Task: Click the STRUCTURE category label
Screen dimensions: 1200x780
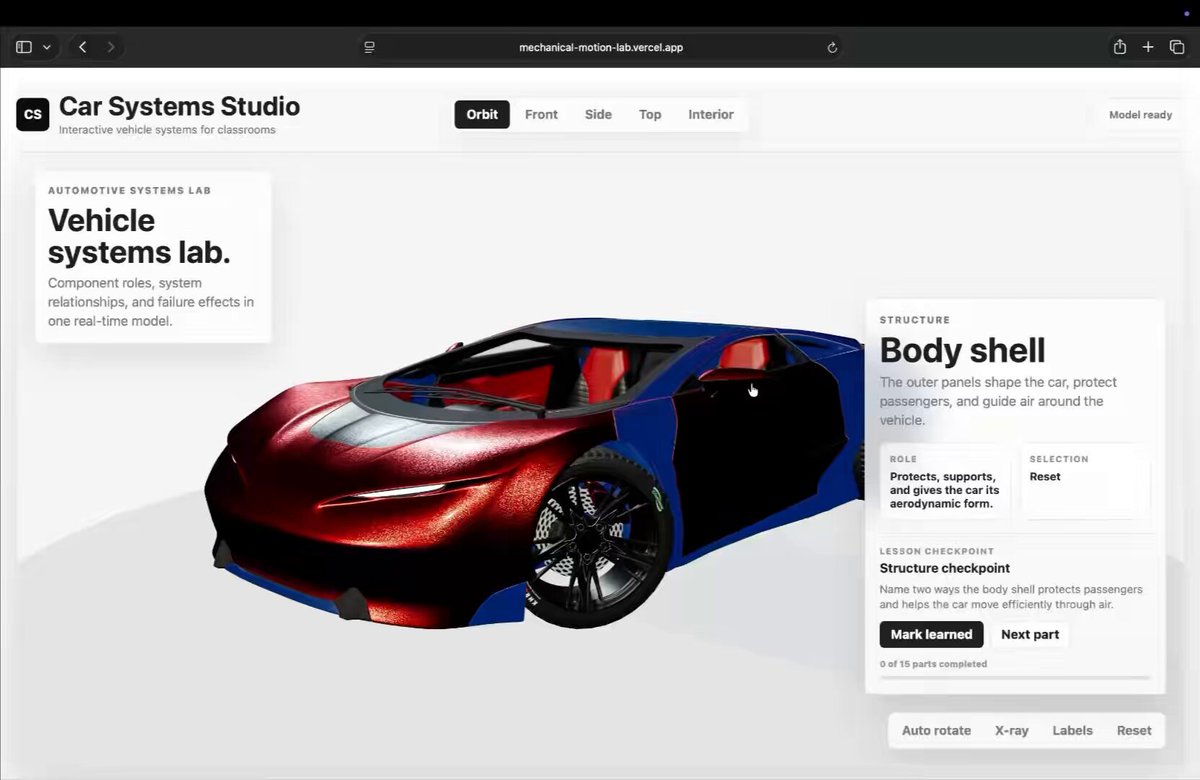Action: click(x=915, y=320)
